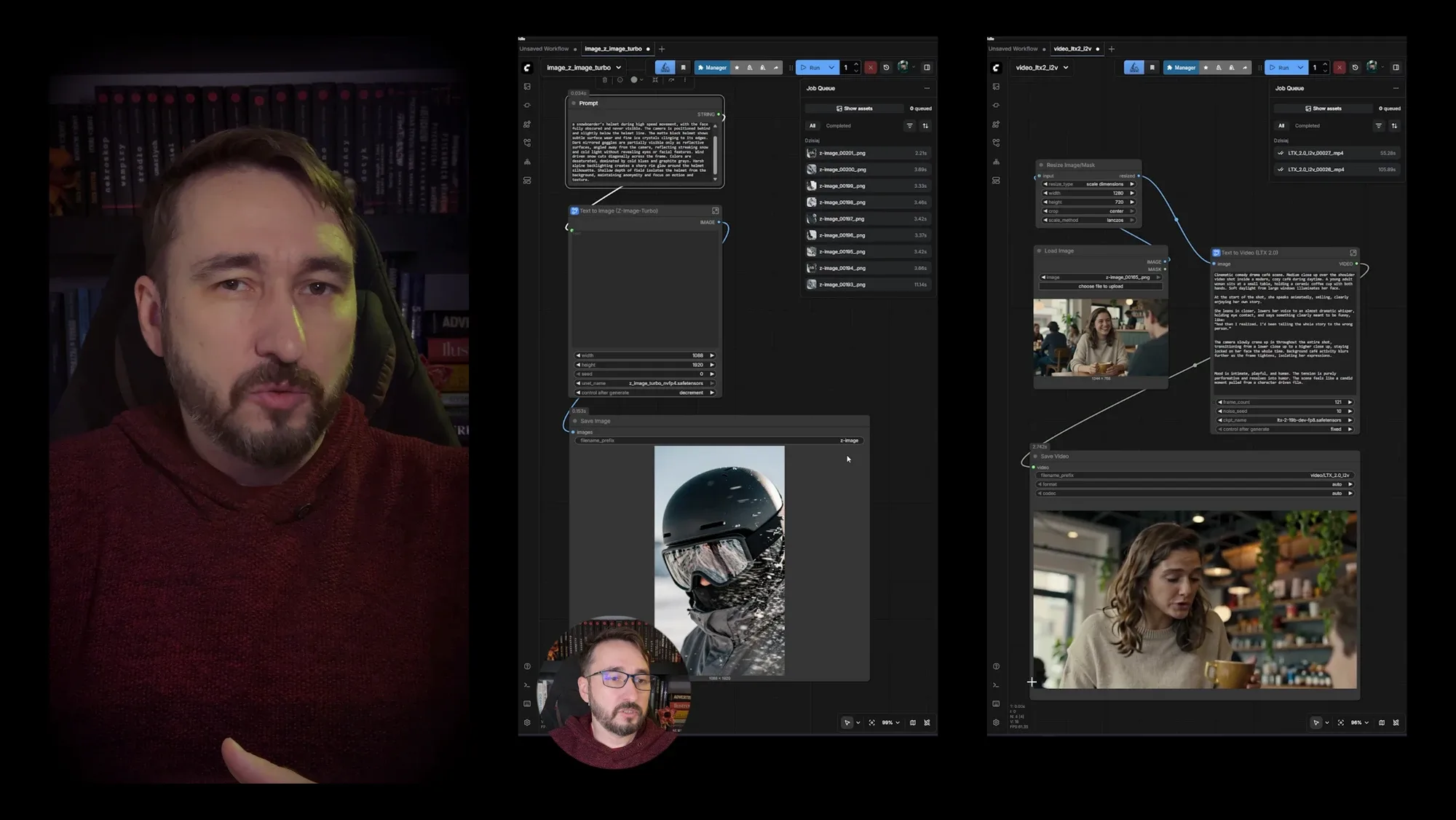Screen dimensions: 1456x820
Task: Open the unet_name z_image_turbo combo
Action: point(645,383)
